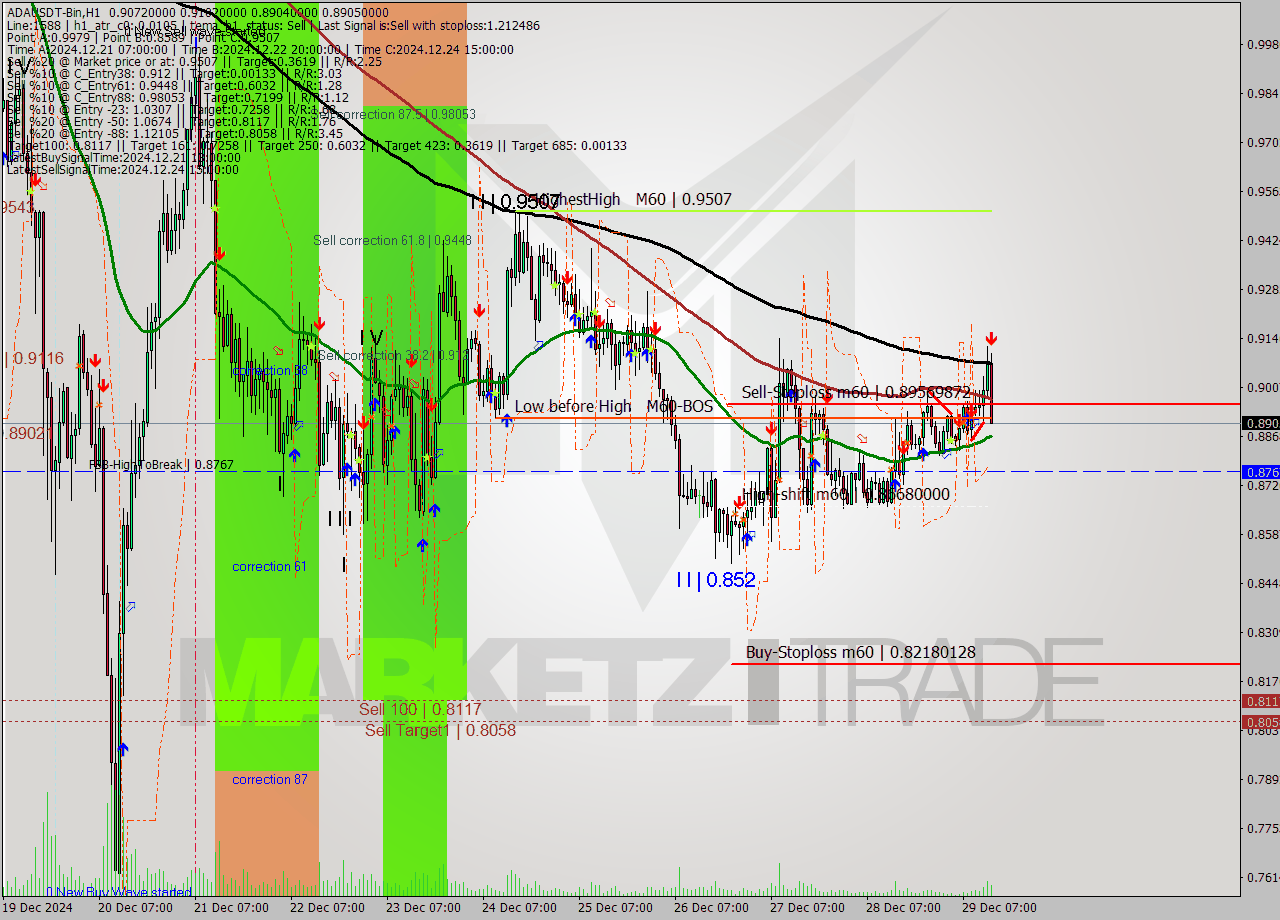Image resolution: width=1280 pixels, height=920 pixels.
Task: Click the blue correction 87 label
Action: point(270,780)
